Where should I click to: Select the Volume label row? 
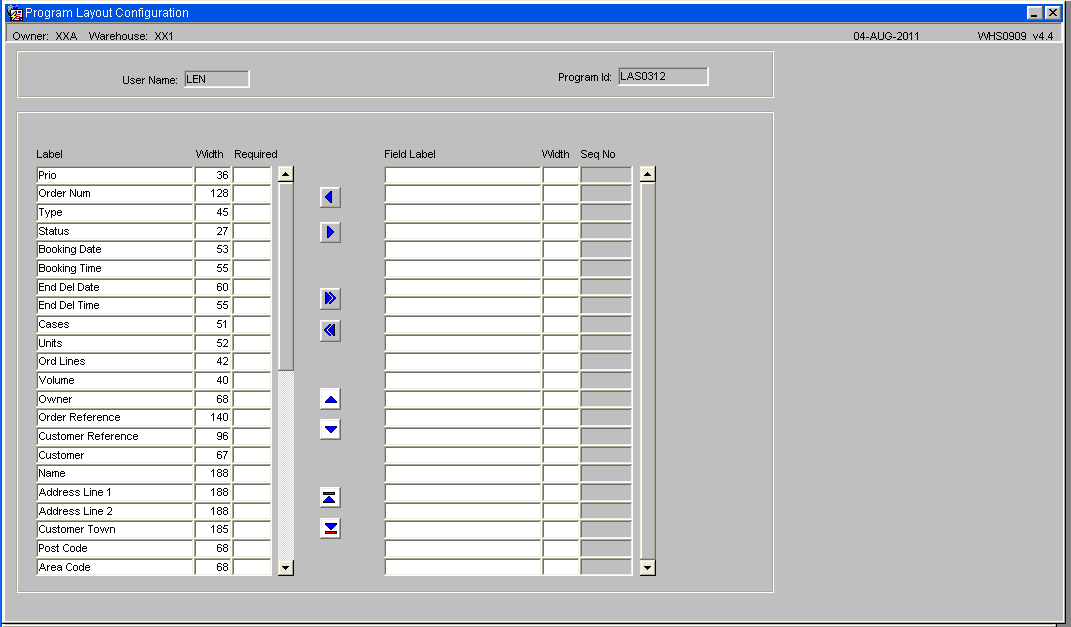click(115, 380)
